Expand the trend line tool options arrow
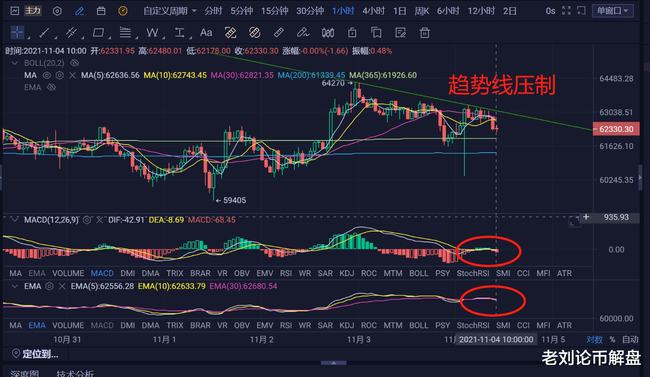The height and width of the screenshot is (377, 650). click(x=55, y=38)
